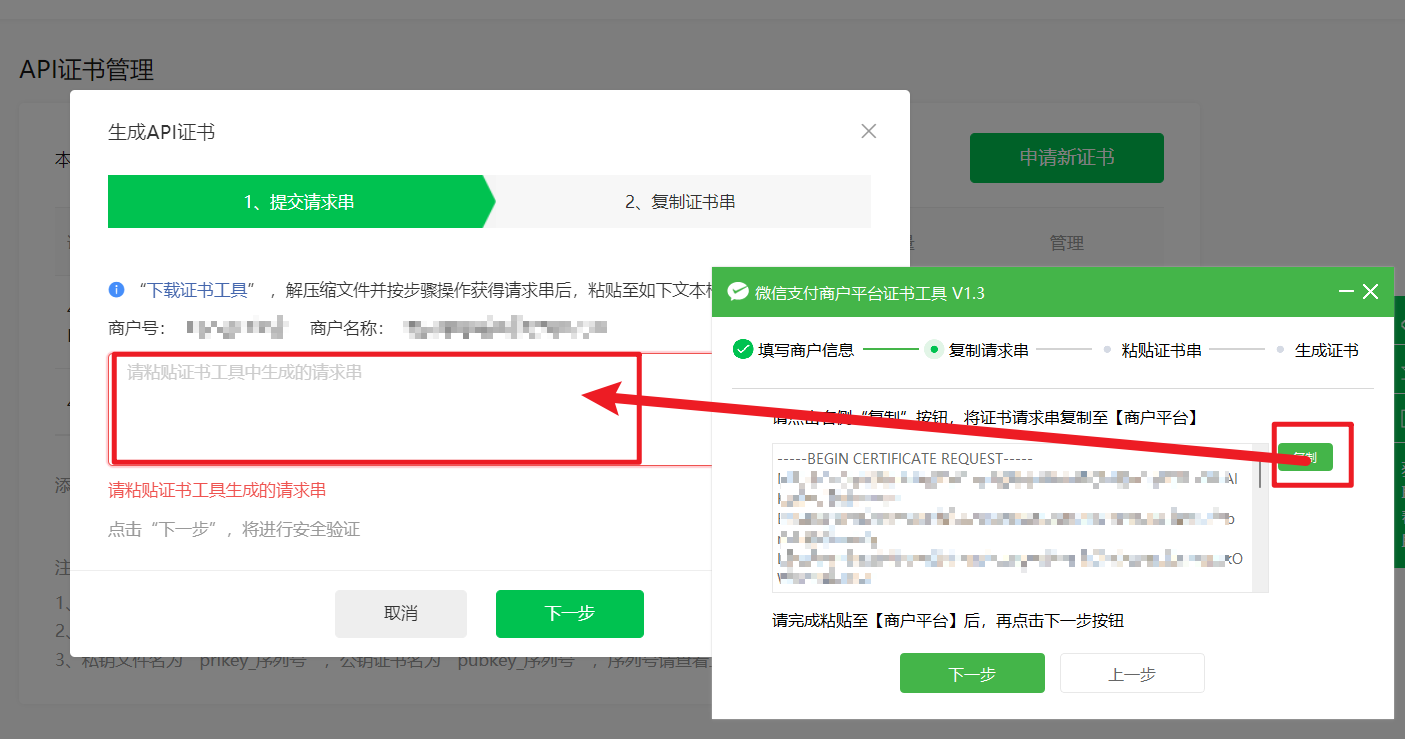
Task: Click the 生成API证书 dialog title text
Action: pyautogui.click(x=161, y=132)
